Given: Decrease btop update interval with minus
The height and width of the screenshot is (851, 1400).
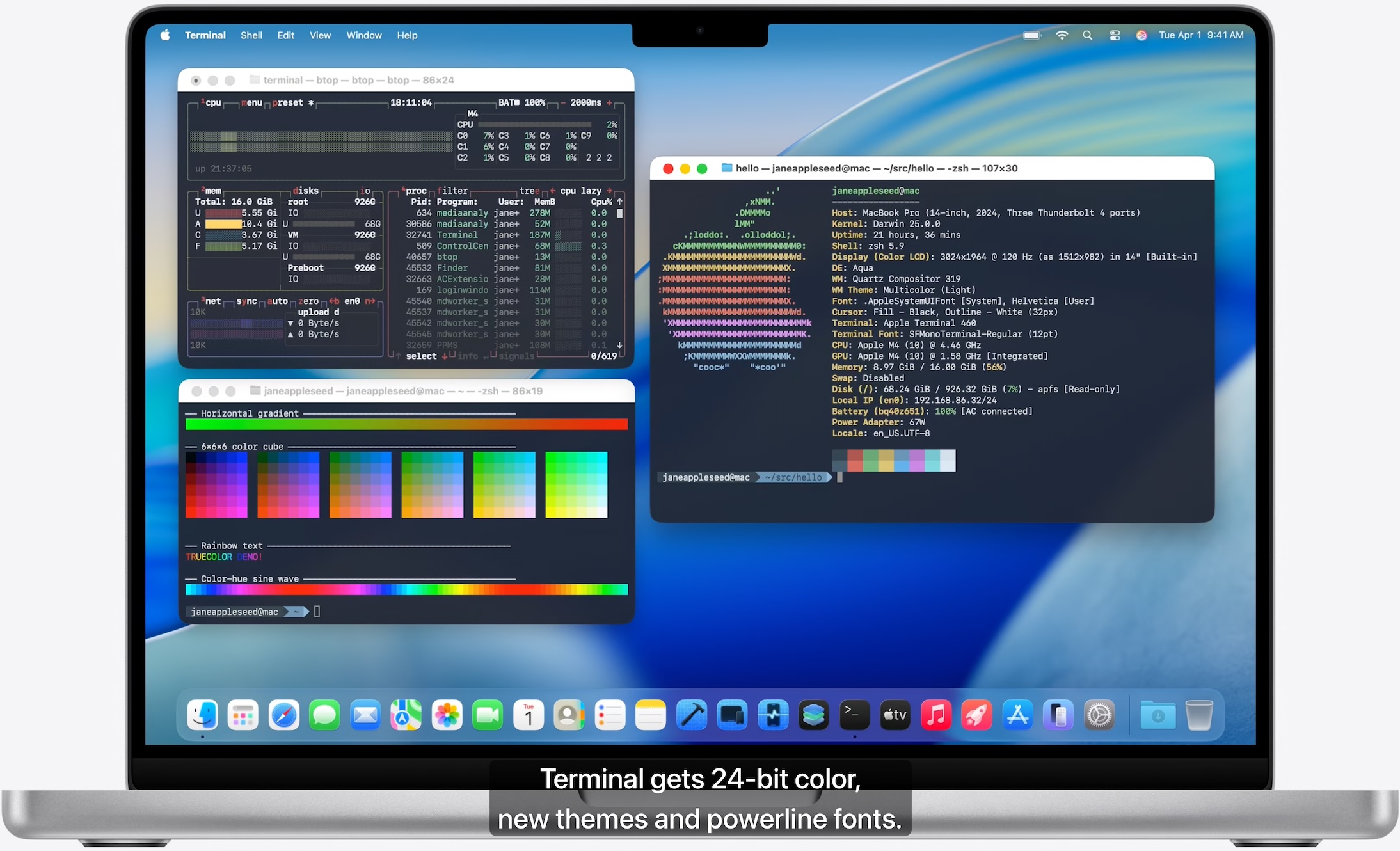Looking at the screenshot, I should pos(562,102).
